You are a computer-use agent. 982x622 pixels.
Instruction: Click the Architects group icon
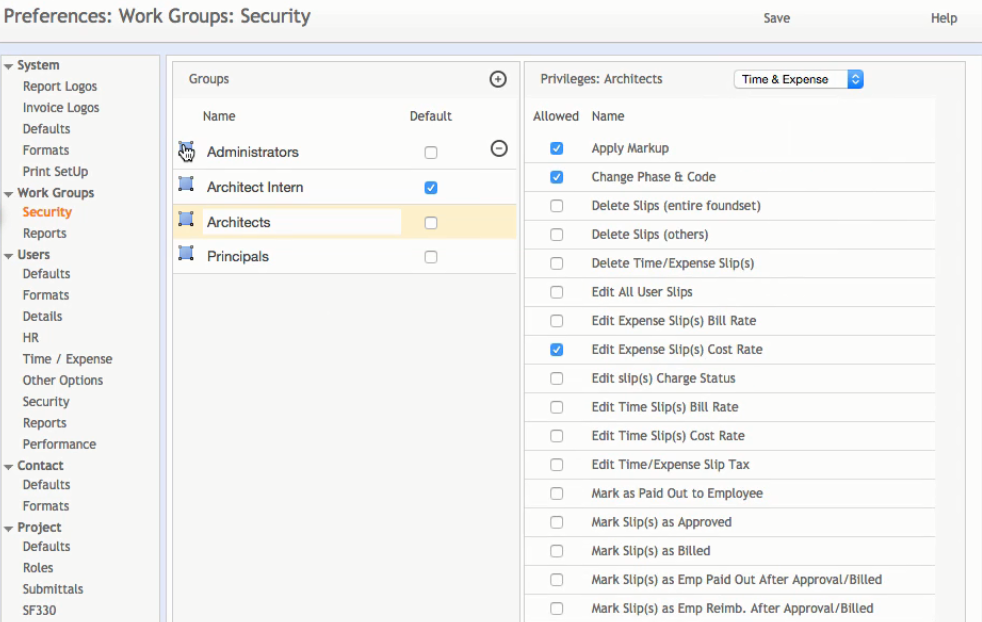[186, 219]
